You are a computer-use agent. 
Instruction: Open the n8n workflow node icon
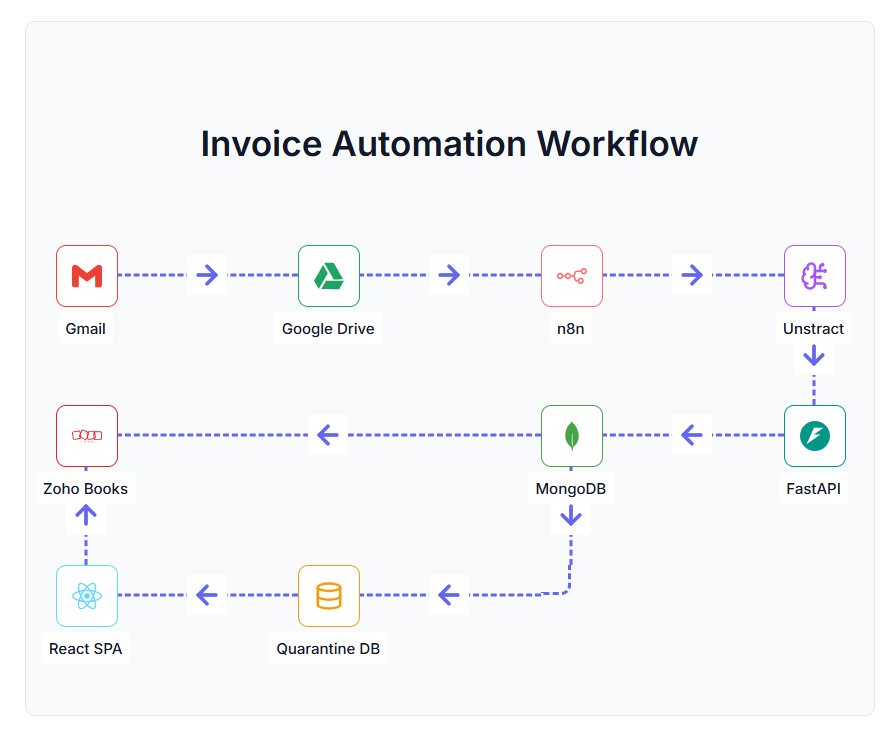pos(572,276)
